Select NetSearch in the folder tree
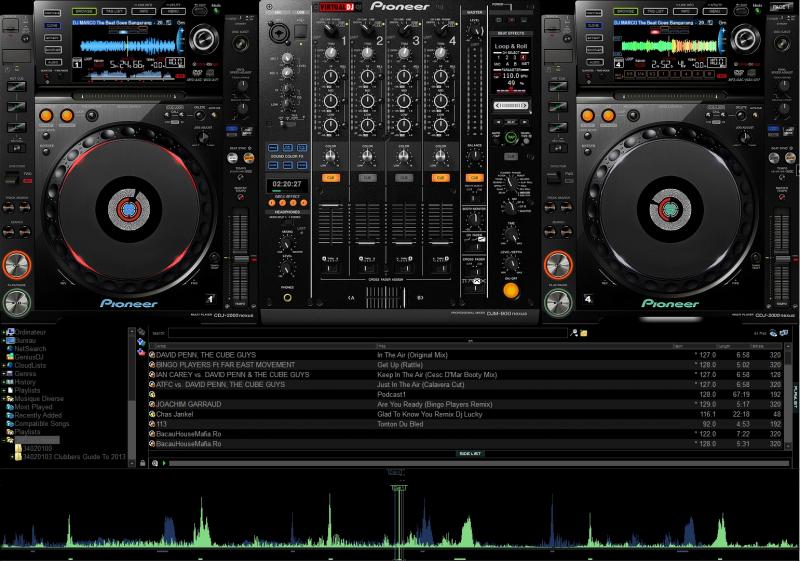This screenshot has width=800, height=561. pos(30,349)
